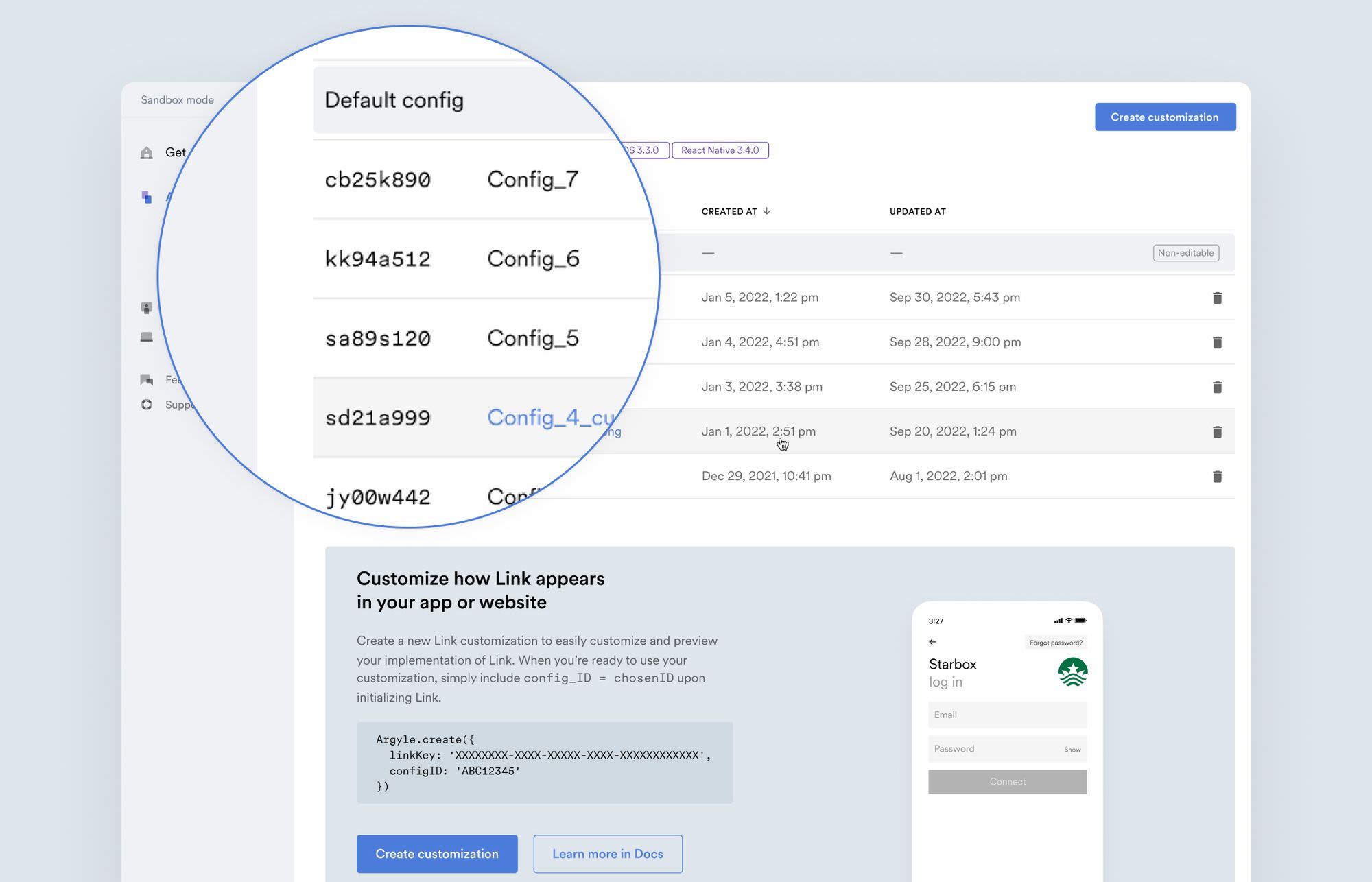This screenshot has width=1372, height=882.
Task: Open the Getting Started home icon
Action: (146, 152)
